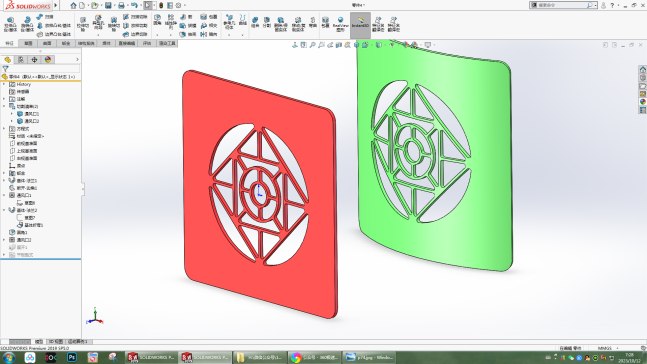Choose the Mirror tool
This screenshot has width=647, height=364.
(x=209, y=34)
